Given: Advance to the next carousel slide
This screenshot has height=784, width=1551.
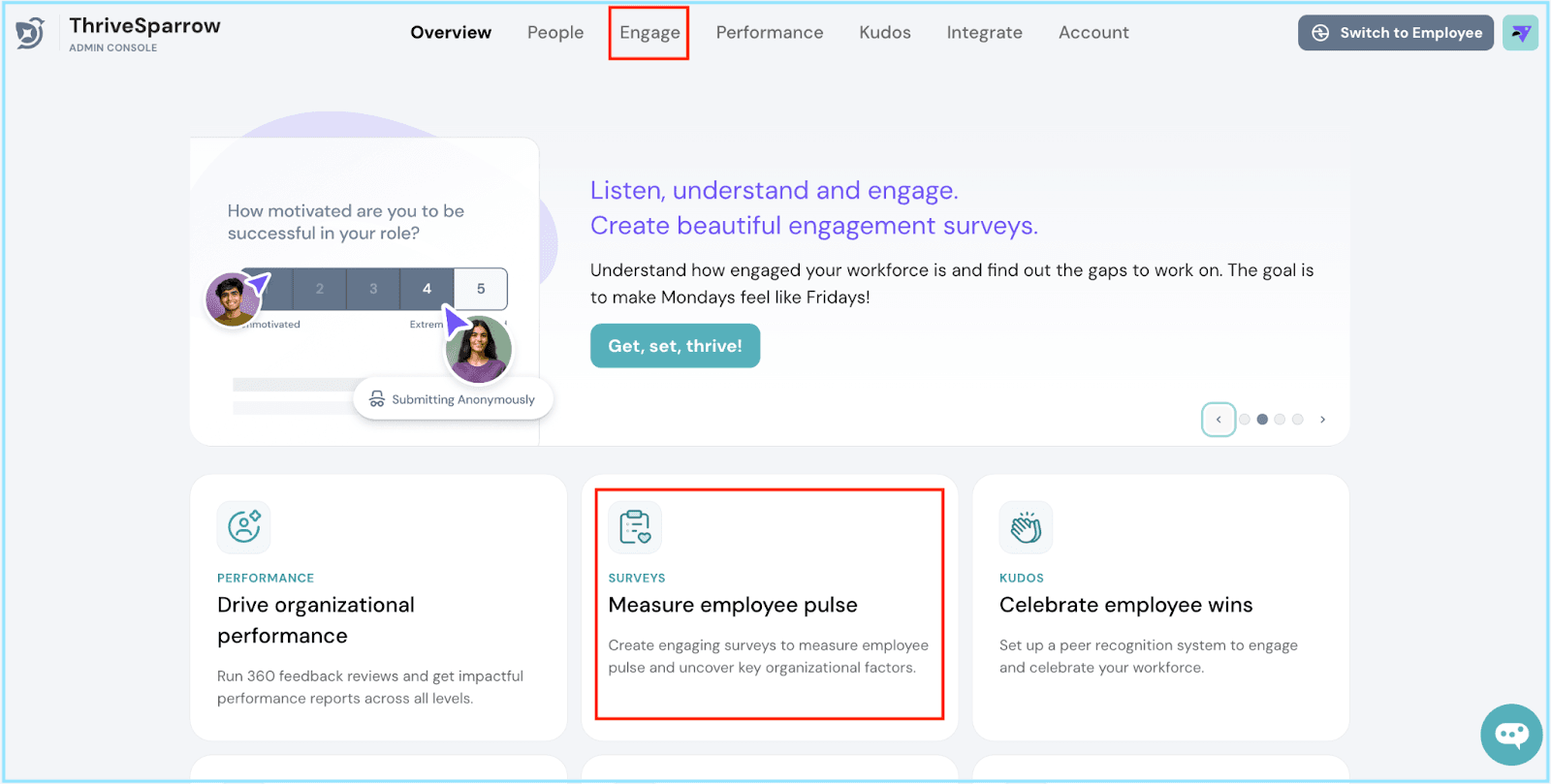Looking at the screenshot, I should pos(1322,420).
